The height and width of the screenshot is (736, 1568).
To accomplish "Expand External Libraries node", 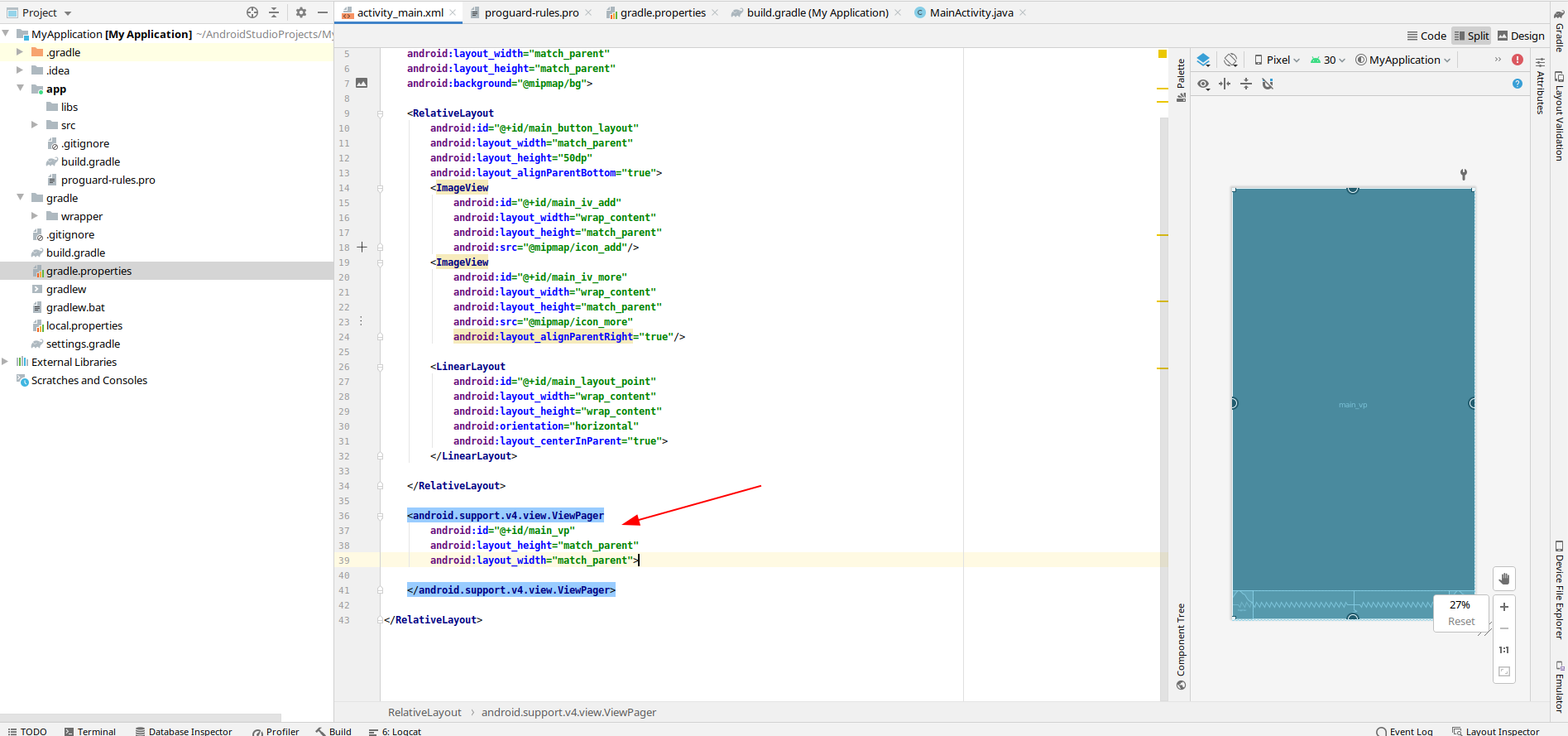I will (x=5, y=362).
